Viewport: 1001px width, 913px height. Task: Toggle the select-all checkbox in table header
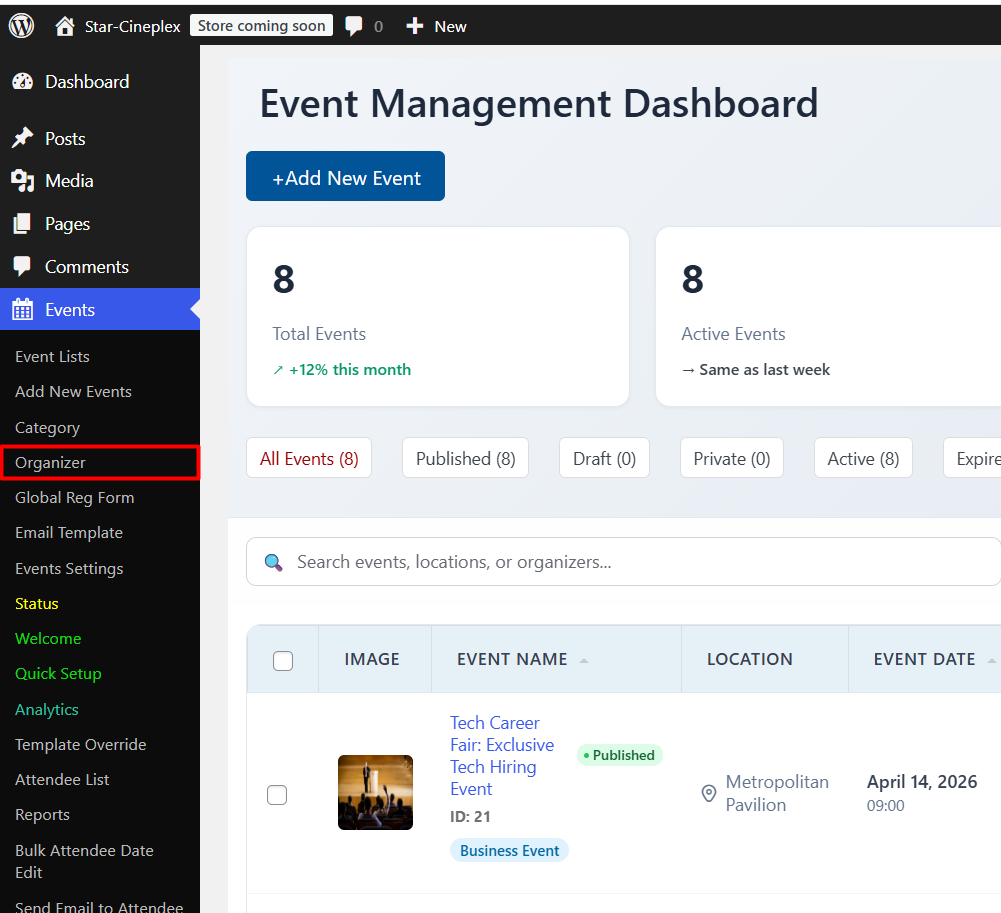point(283,660)
